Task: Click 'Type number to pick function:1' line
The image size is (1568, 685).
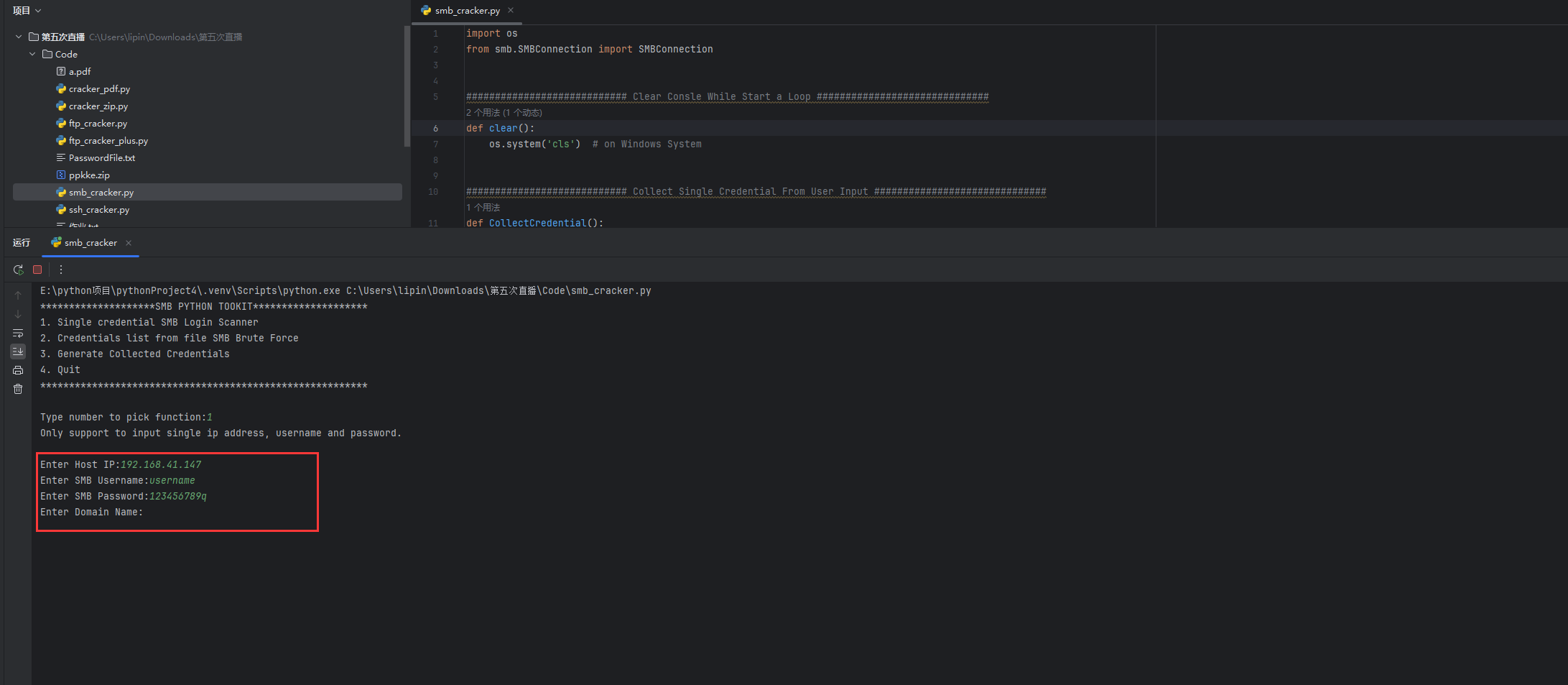Action: pyautogui.click(x=126, y=417)
